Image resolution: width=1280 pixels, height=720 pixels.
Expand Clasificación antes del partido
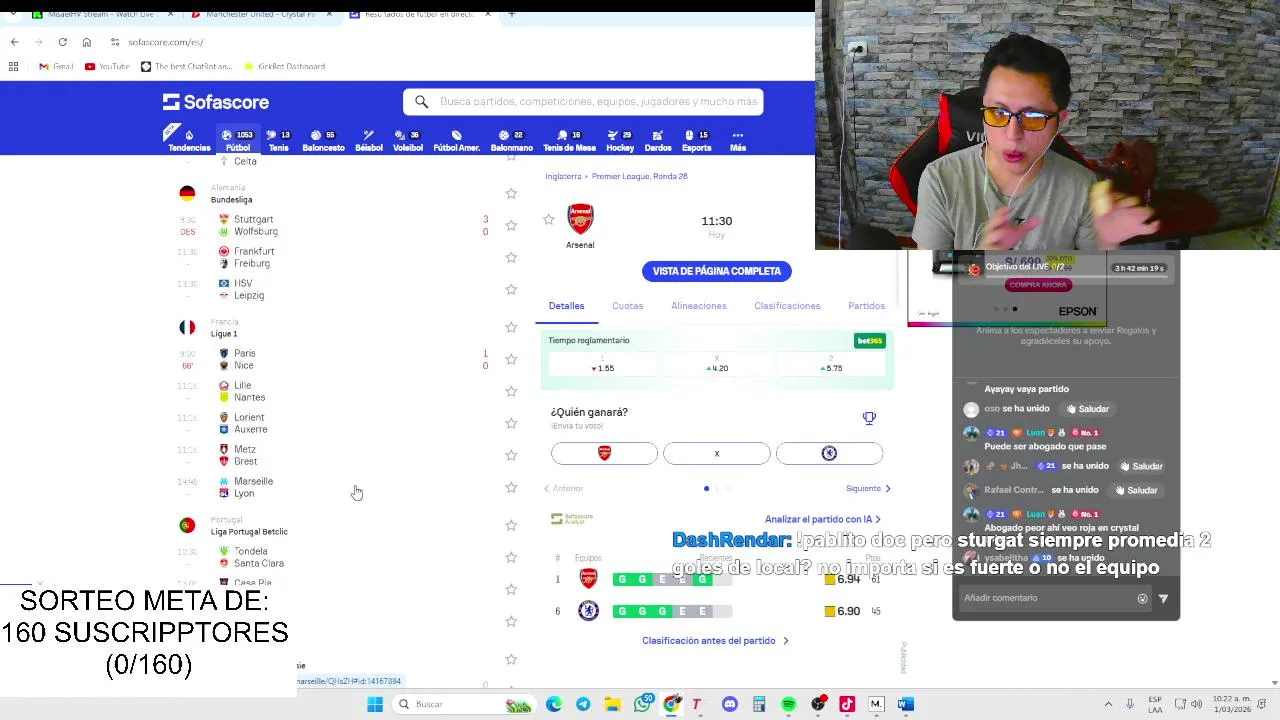coord(715,640)
